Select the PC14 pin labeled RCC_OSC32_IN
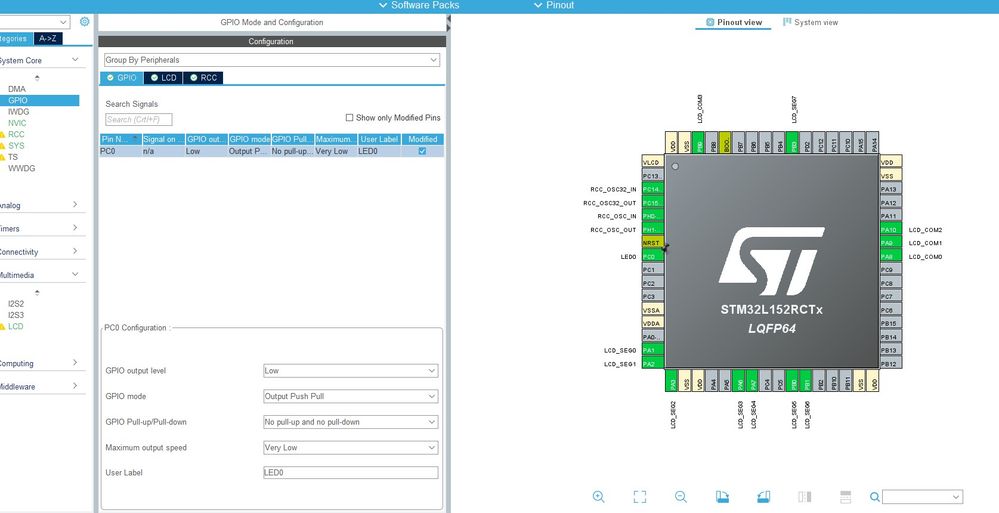This screenshot has width=999, height=513. tap(652, 189)
